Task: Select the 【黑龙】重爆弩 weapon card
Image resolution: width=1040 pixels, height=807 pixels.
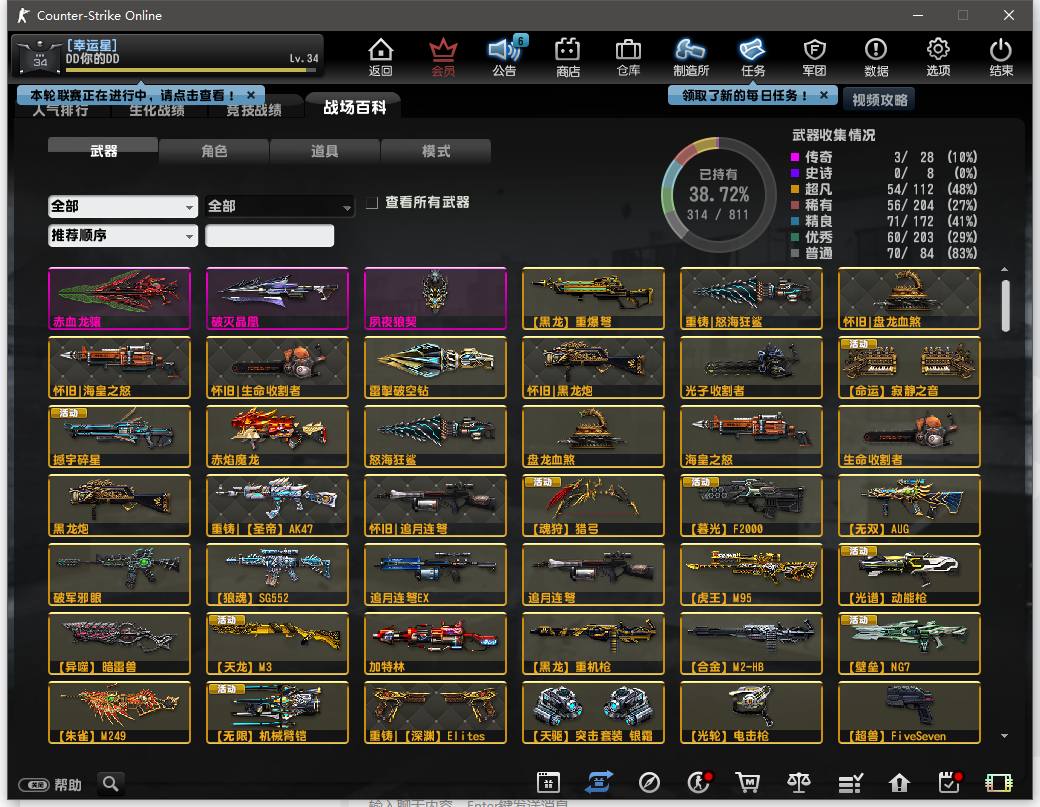Action: click(x=593, y=298)
